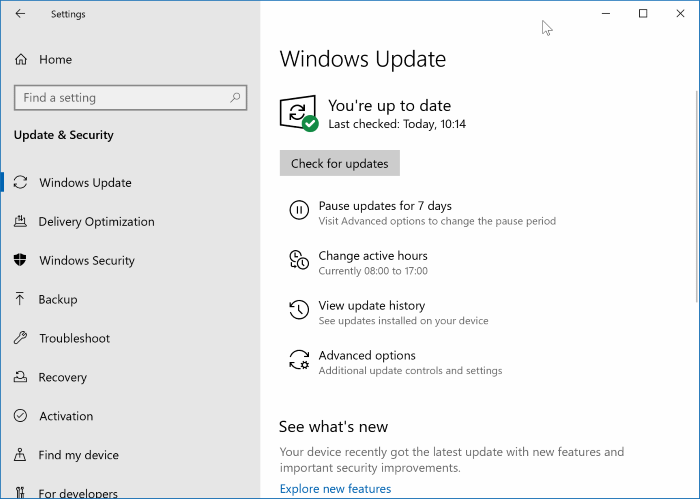Click the Backup arrow icon
This screenshot has height=499, width=700.
click(x=20, y=299)
